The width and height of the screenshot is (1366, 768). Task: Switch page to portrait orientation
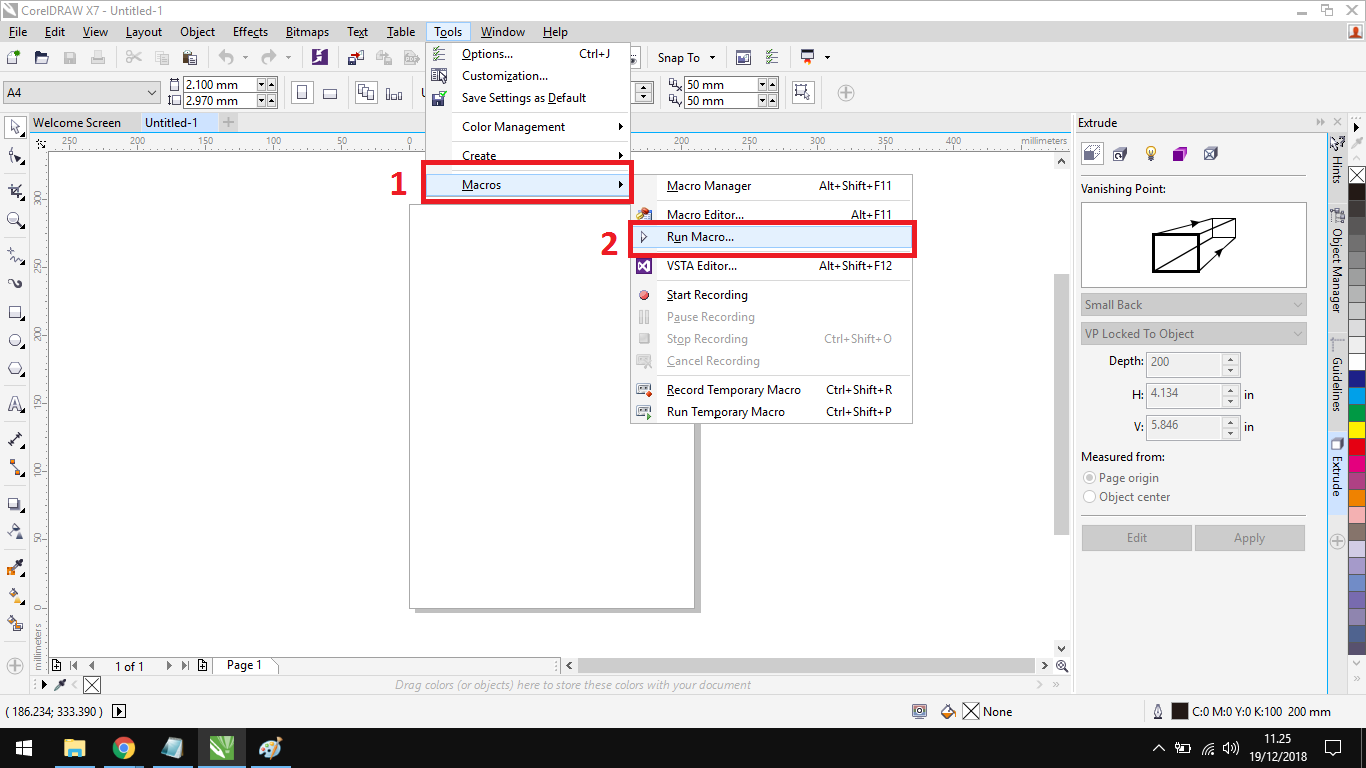[x=301, y=93]
